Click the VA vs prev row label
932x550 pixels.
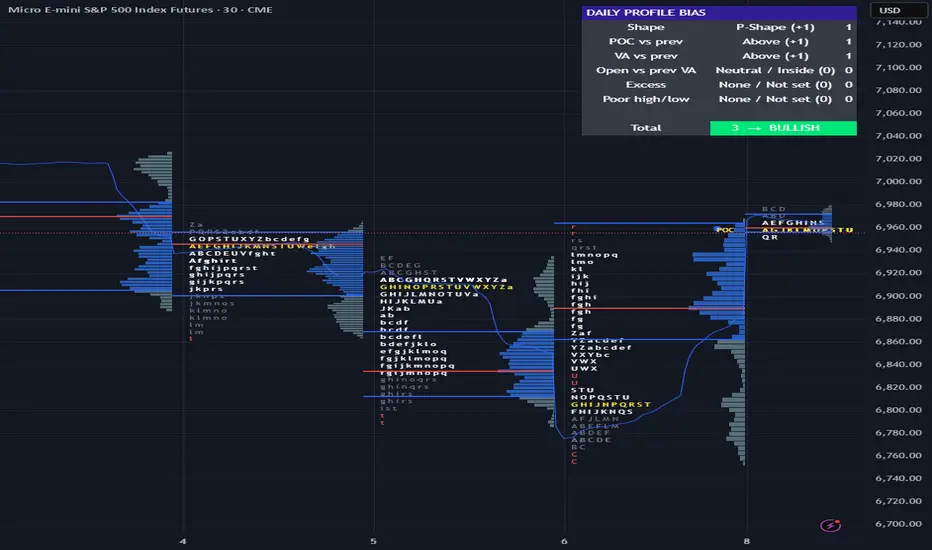(x=646, y=56)
